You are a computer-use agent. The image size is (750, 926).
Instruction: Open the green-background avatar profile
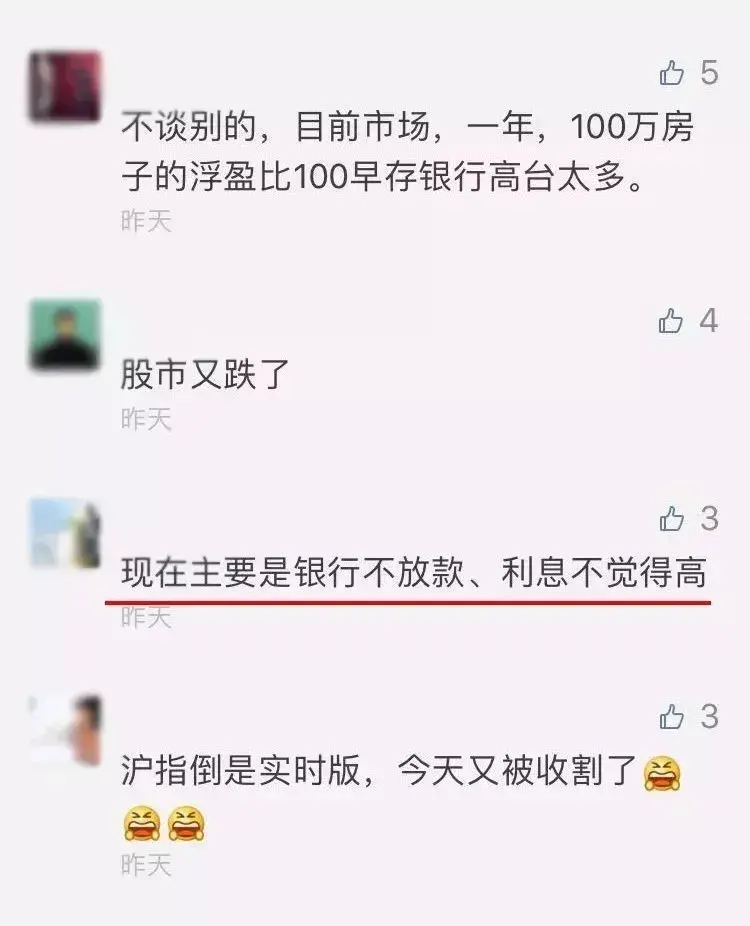65,335
